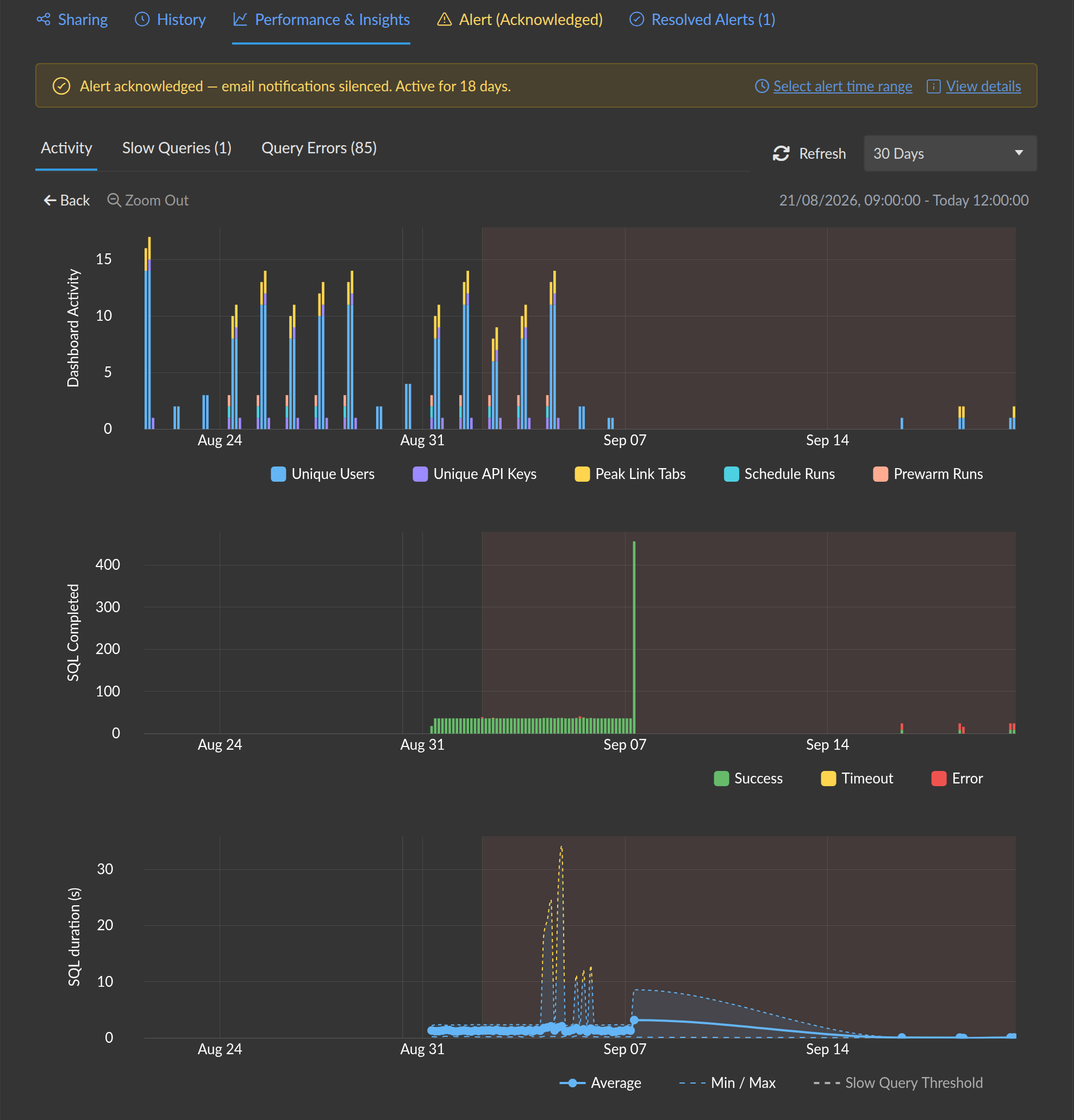Toggle Success legend series in SQL chart
This screenshot has height=1120, width=1074.
[x=748, y=779]
